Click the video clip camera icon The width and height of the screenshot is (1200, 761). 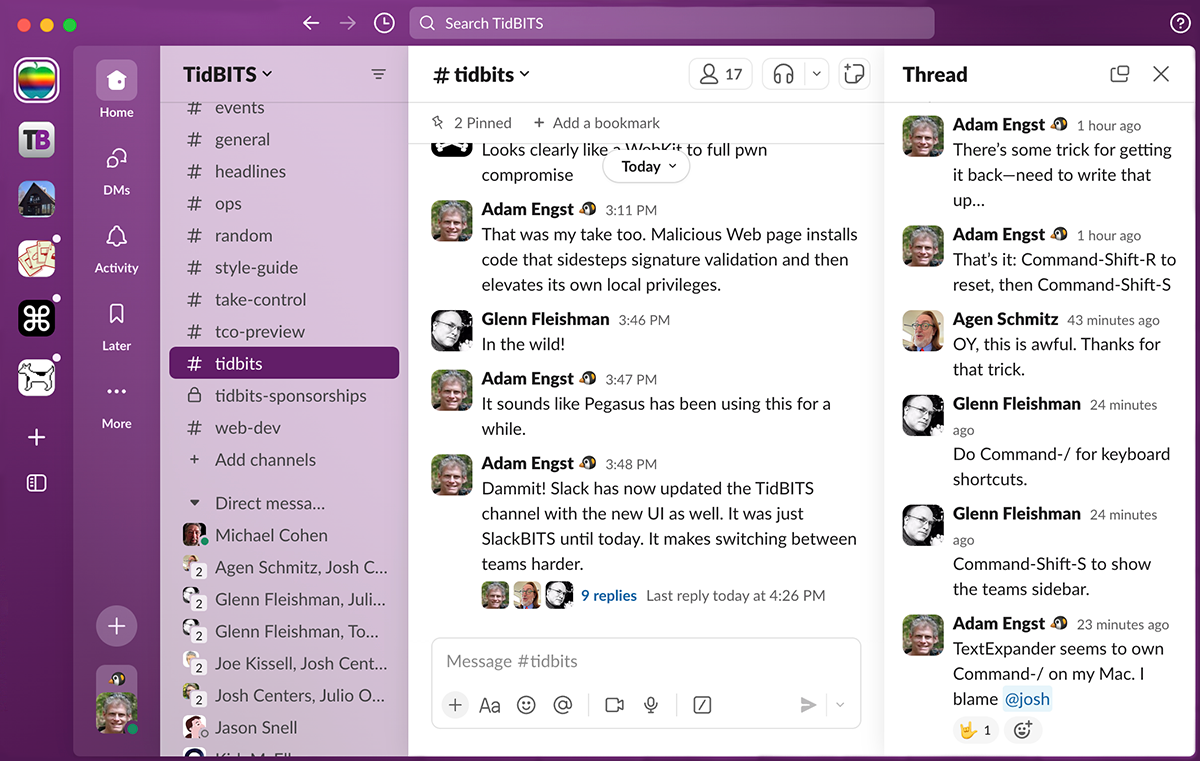point(614,705)
